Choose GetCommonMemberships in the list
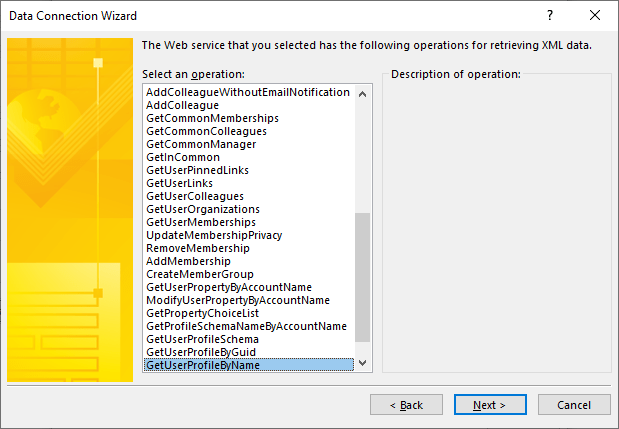The height and width of the screenshot is (429, 619). [212, 118]
